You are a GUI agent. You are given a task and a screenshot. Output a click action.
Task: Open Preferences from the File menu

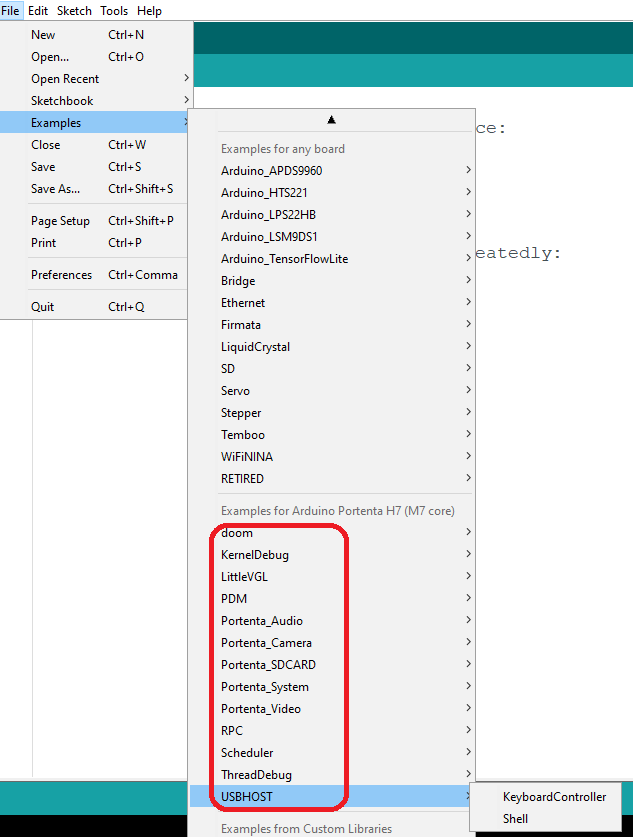point(94,274)
